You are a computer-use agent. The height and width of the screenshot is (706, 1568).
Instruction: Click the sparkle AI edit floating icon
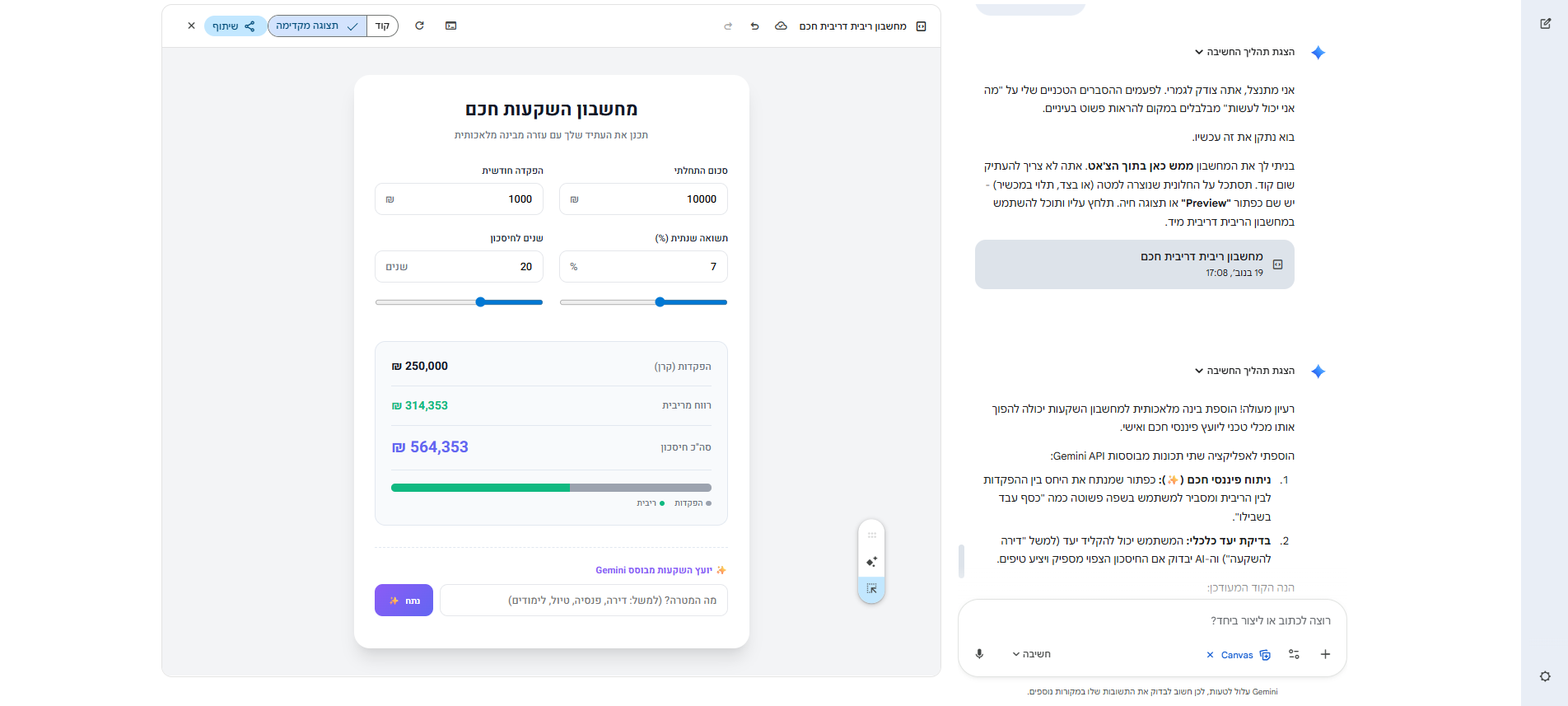(x=871, y=562)
